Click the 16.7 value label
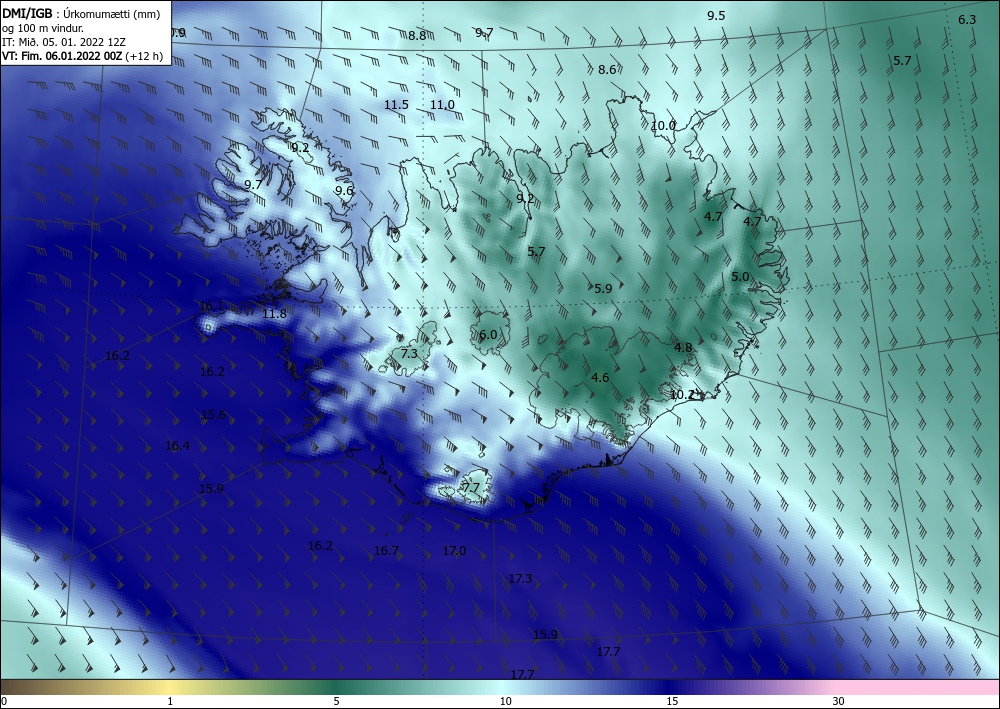The image size is (1000, 709). [386, 550]
